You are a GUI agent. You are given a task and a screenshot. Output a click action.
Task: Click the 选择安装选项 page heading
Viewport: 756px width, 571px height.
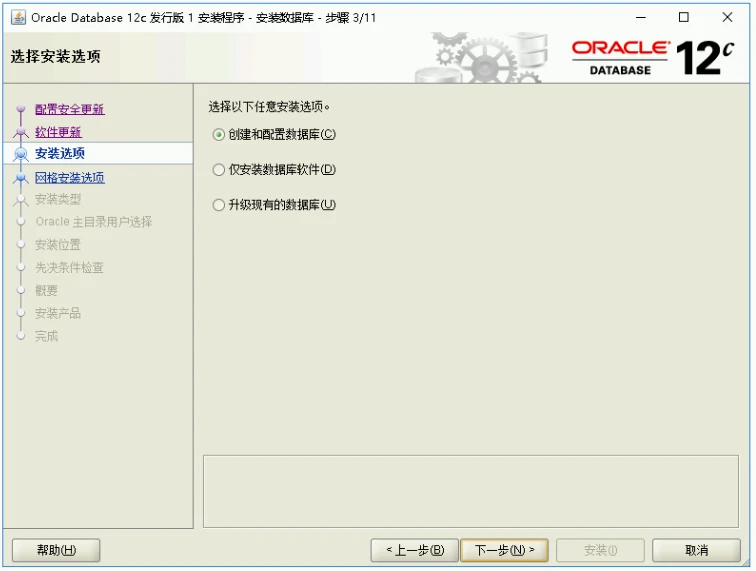55,56
